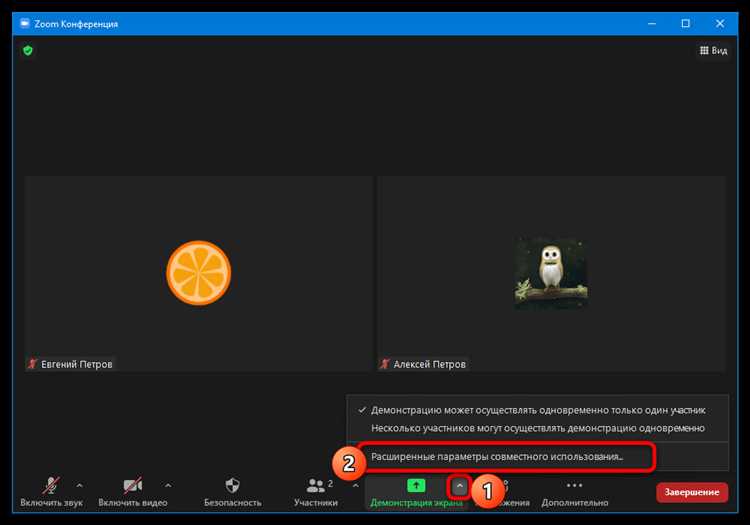
Task: Open Дополнительно three-dots menu
Action: click(x=573, y=487)
